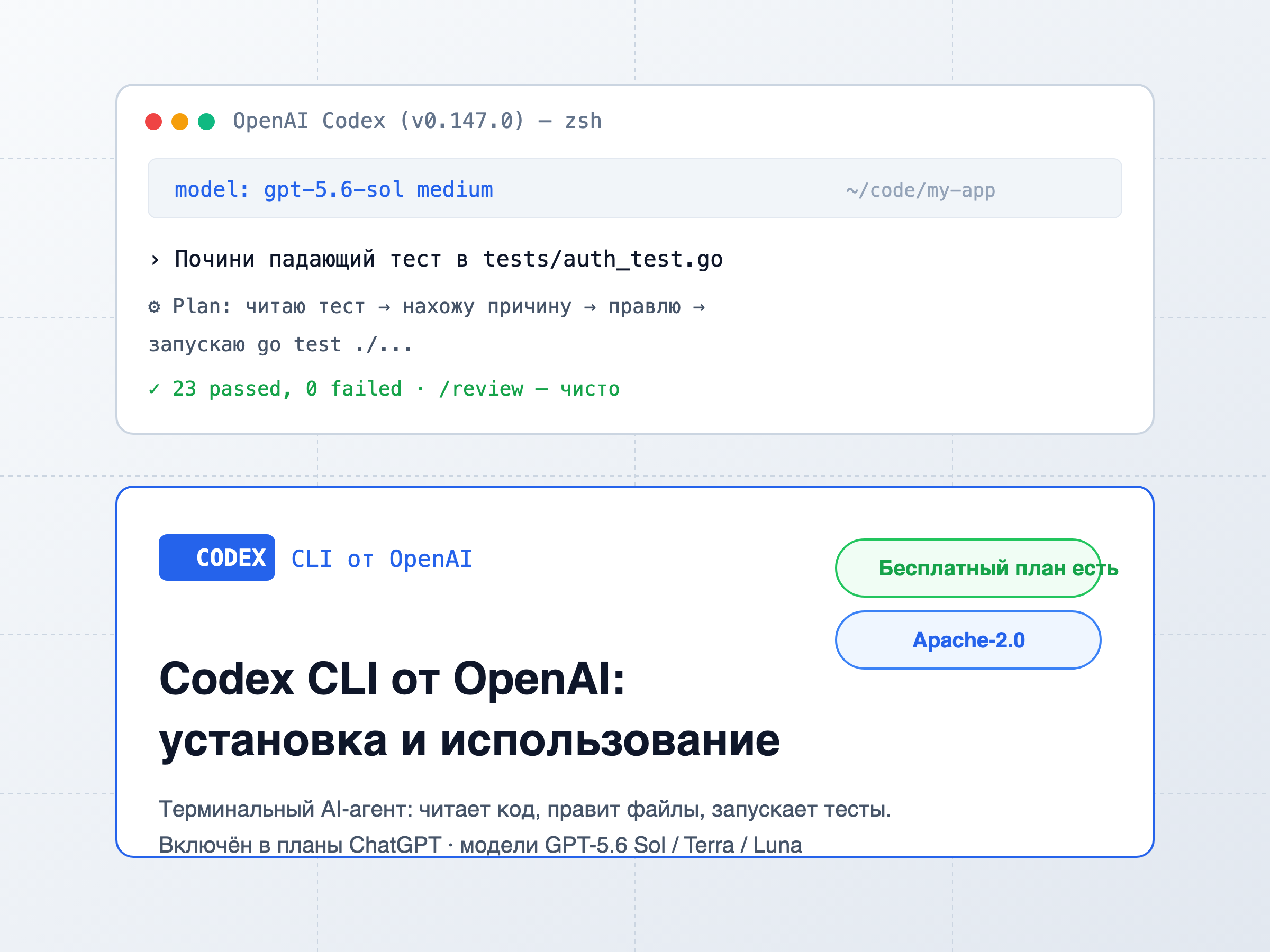Select the "model: gpt-5.6-sol medium" status text
1270x952 pixels.
(x=333, y=190)
